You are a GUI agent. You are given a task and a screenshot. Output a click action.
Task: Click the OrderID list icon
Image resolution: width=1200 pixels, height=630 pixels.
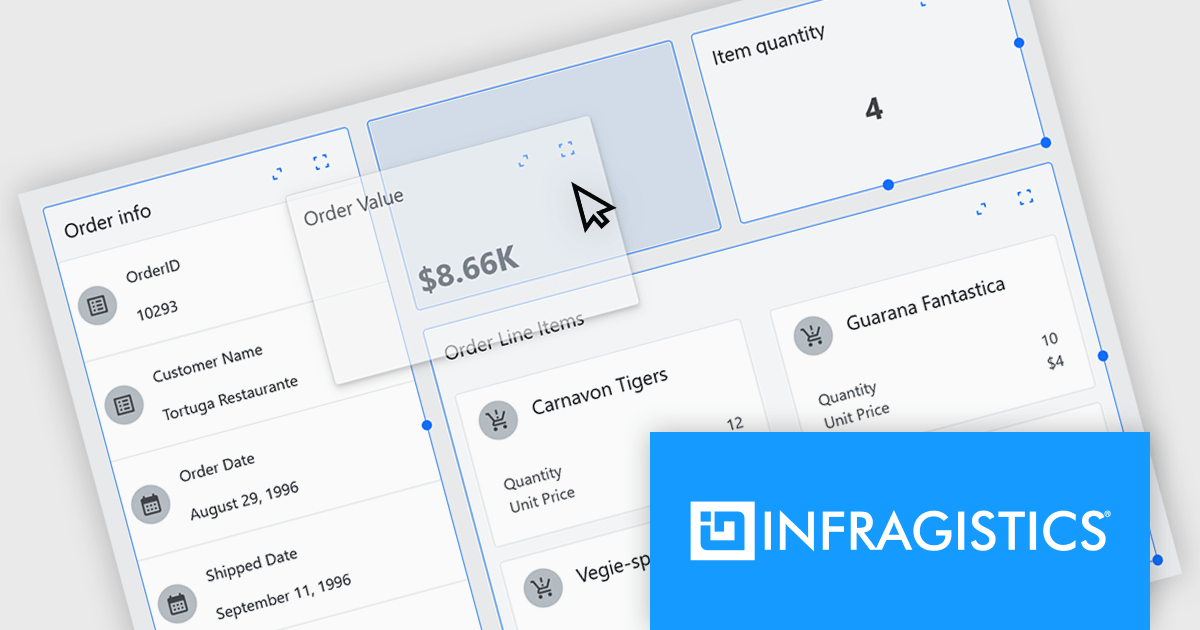pyautogui.click(x=97, y=305)
